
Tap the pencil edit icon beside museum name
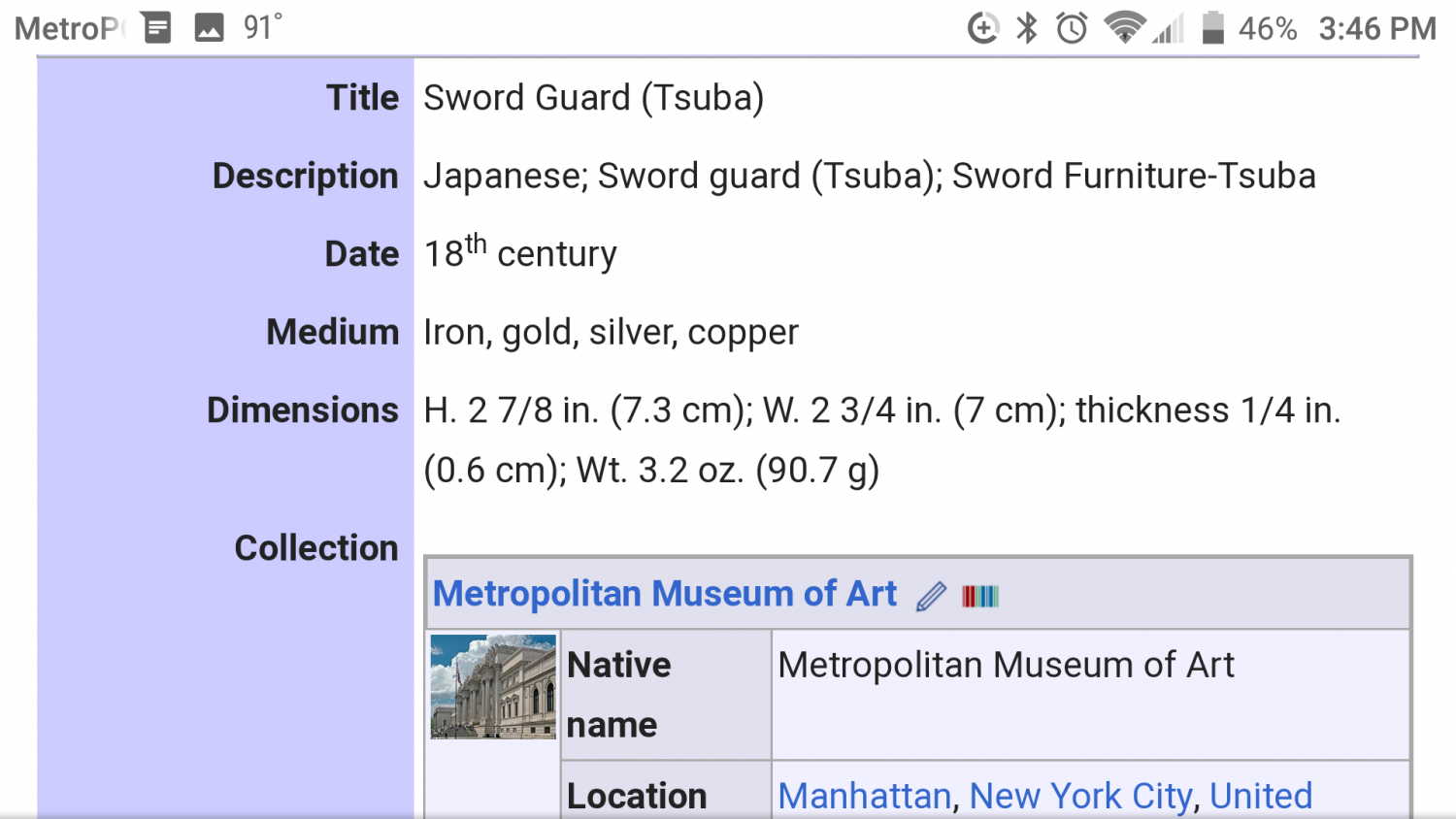tap(930, 596)
